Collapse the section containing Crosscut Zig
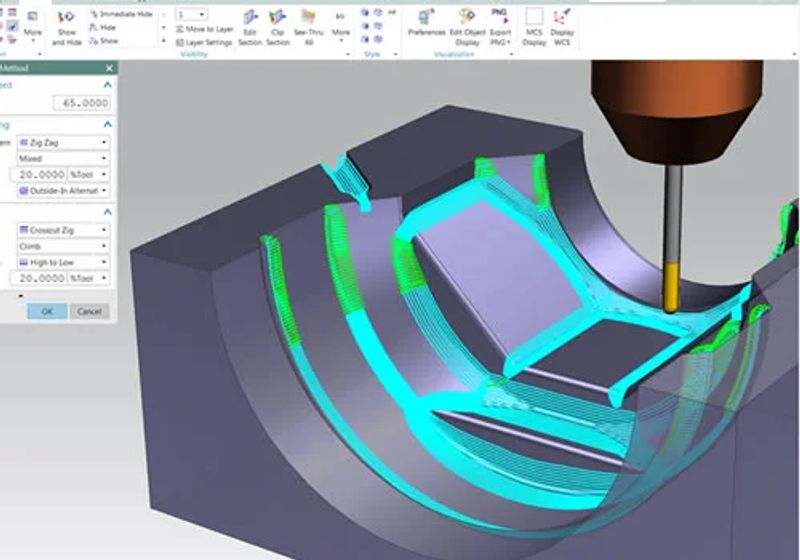Image resolution: width=800 pixels, height=560 pixels. 108,212
